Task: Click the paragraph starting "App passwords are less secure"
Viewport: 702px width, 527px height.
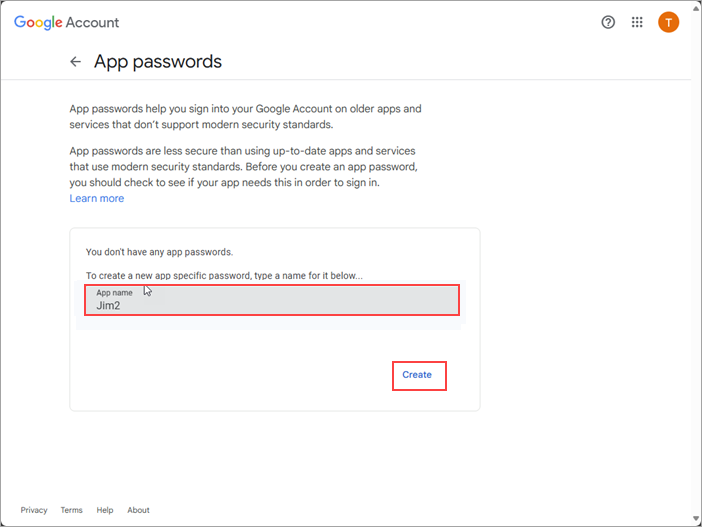Action: coord(245,166)
